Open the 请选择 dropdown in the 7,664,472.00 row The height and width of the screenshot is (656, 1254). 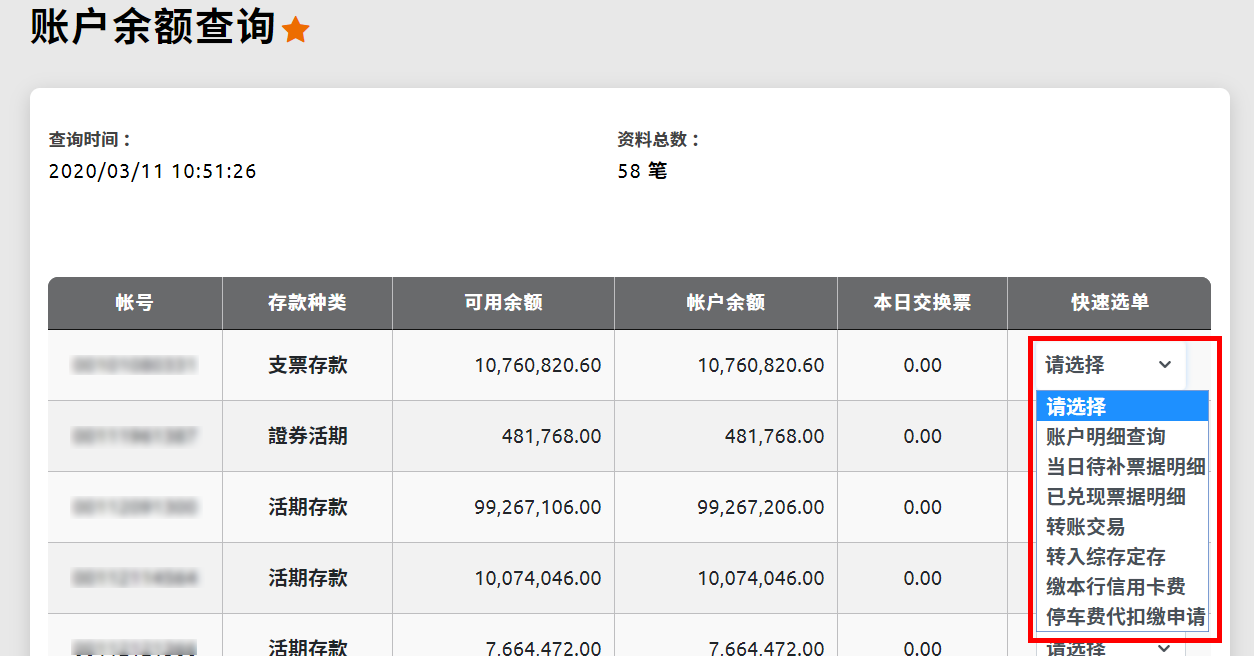tap(1108, 647)
